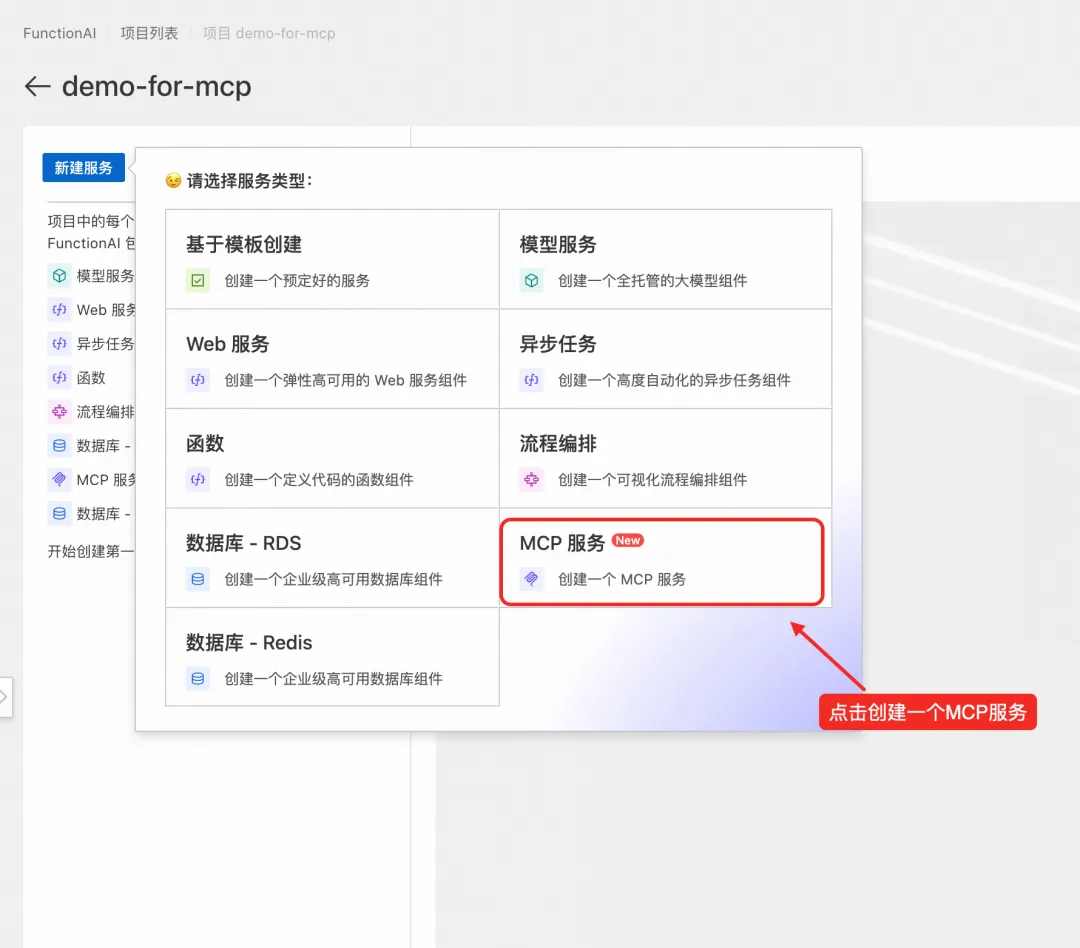Viewport: 1080px width, 948px height.
Task: Click the back arrow beside demo-for-mcp
Action: pos(37,86)
